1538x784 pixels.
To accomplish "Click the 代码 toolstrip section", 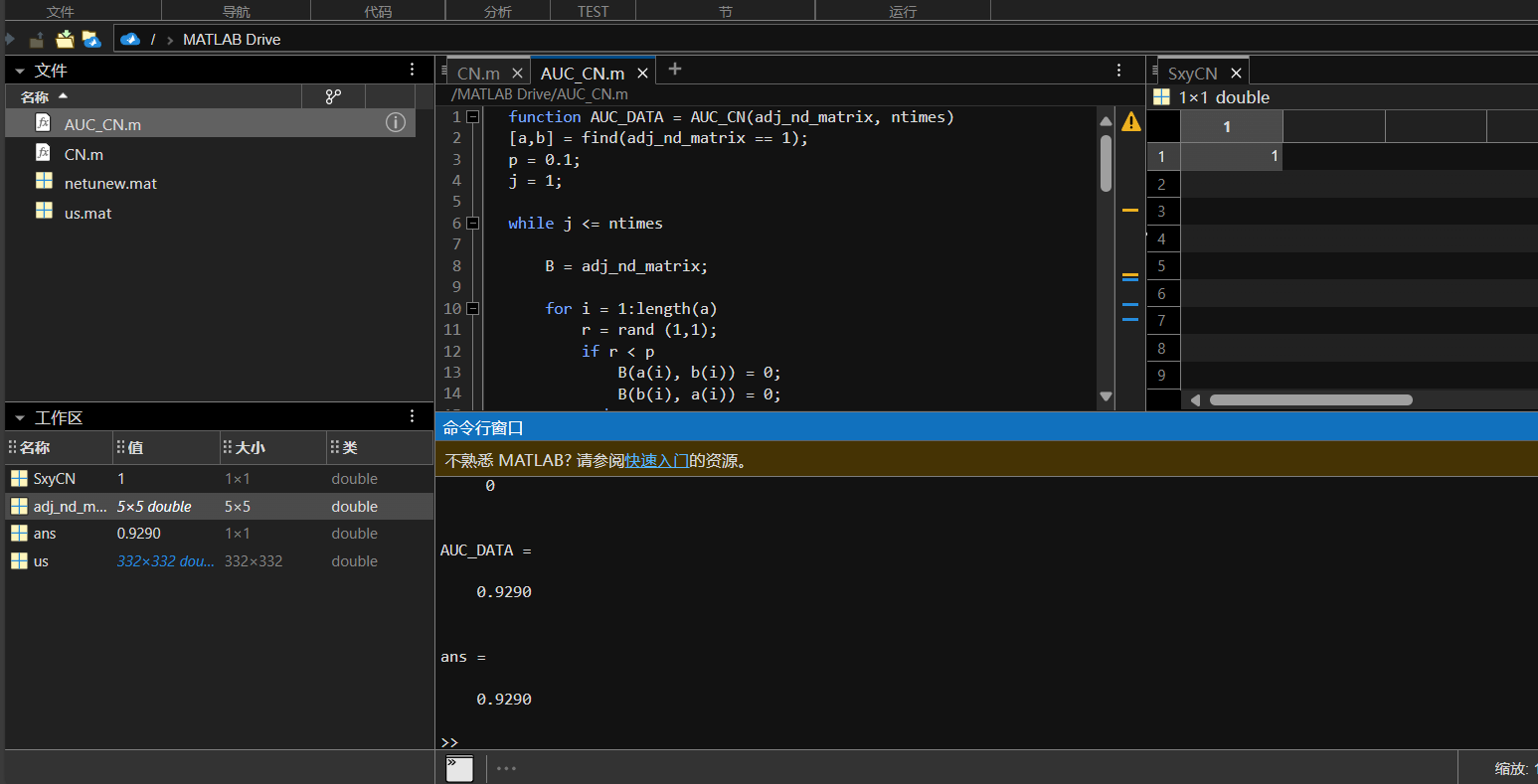I will pyautogui.click(x=378, y=12).
